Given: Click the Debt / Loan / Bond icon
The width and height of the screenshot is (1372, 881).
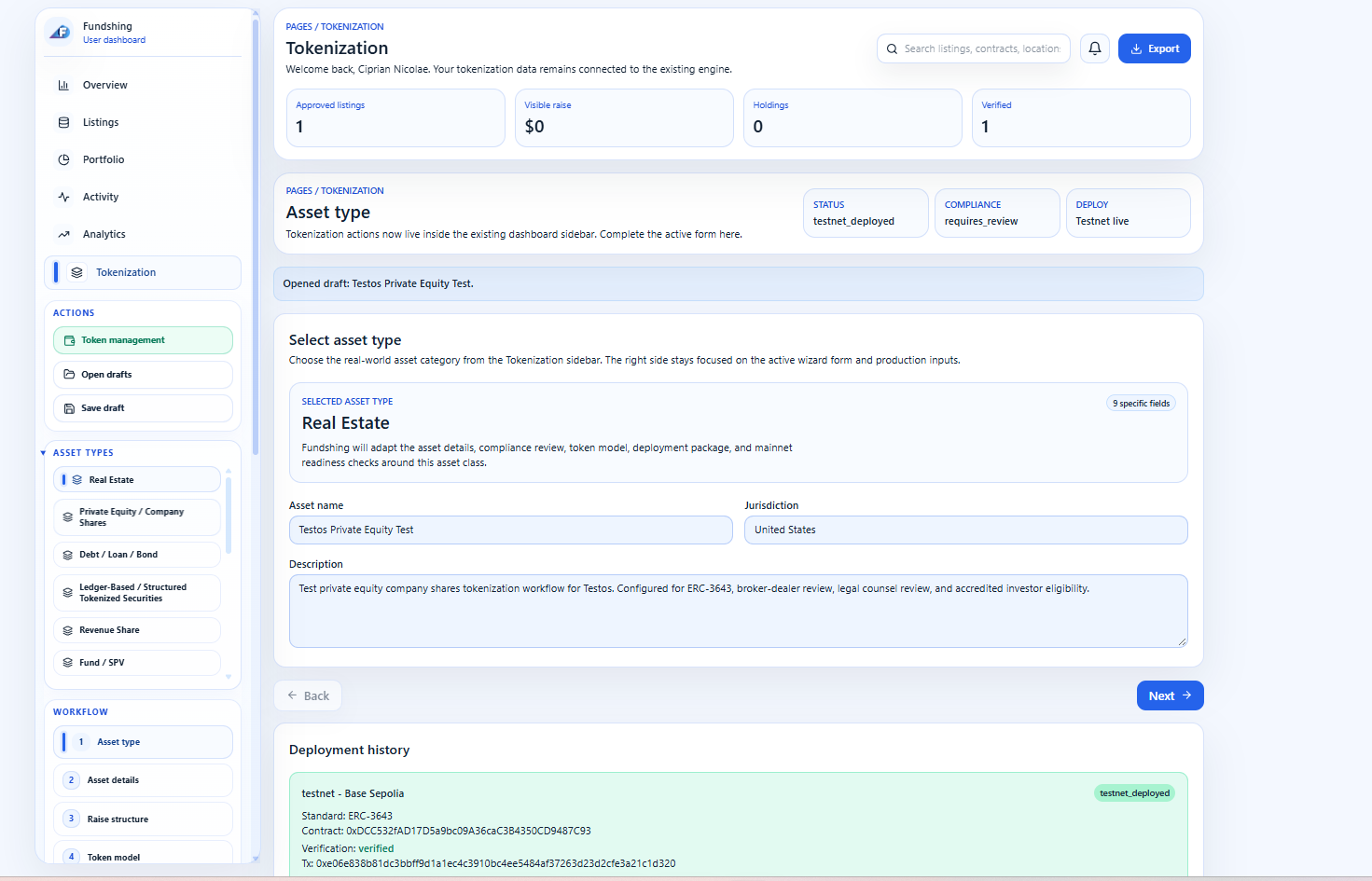Looking at the screenshot, I should coord(68,555).
